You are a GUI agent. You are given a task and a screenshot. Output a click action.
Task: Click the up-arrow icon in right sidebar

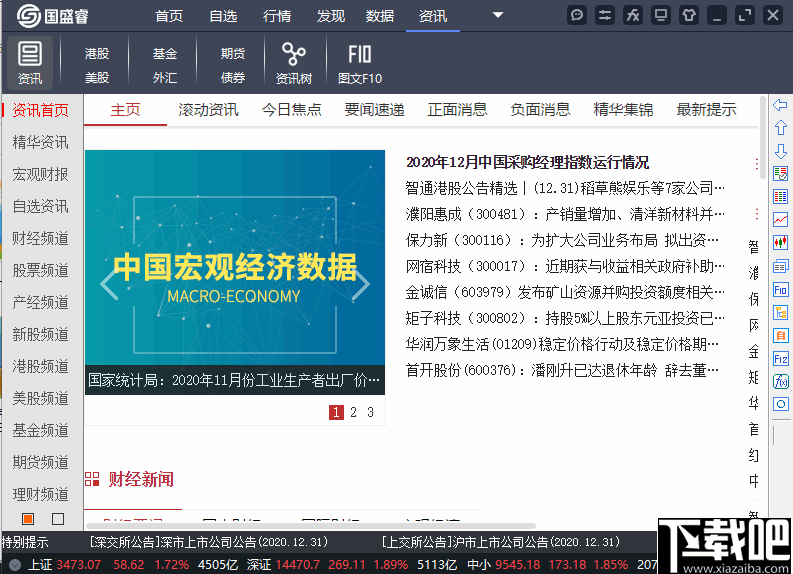pos(780,127)
